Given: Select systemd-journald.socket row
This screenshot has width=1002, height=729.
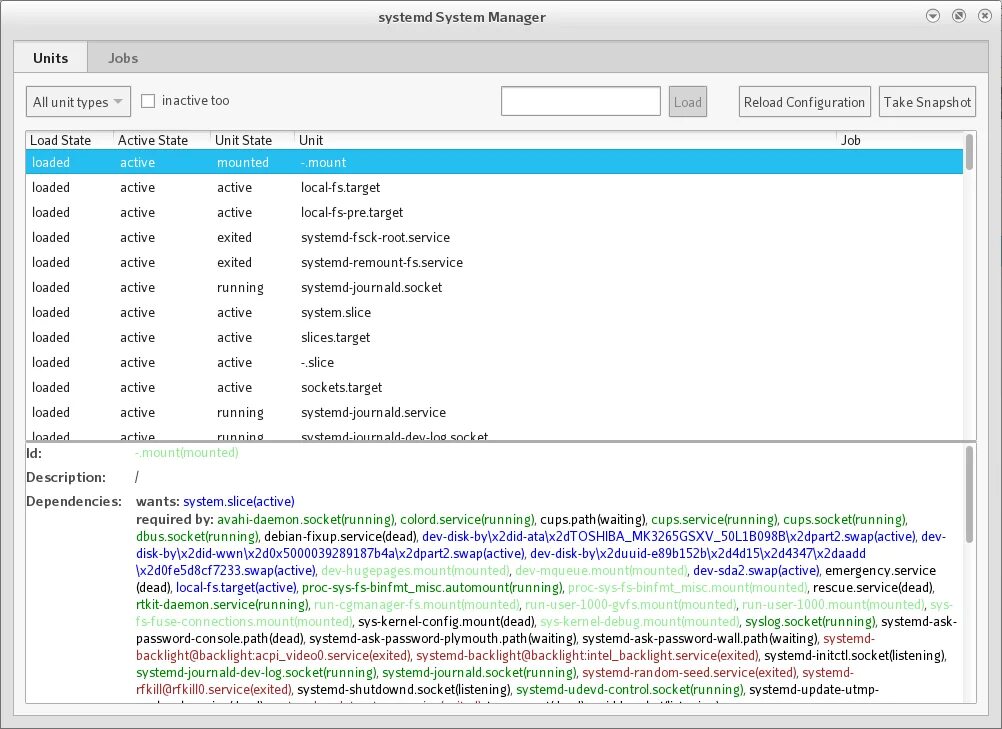Looking at the screenshot, I should [x=494, y=287].
